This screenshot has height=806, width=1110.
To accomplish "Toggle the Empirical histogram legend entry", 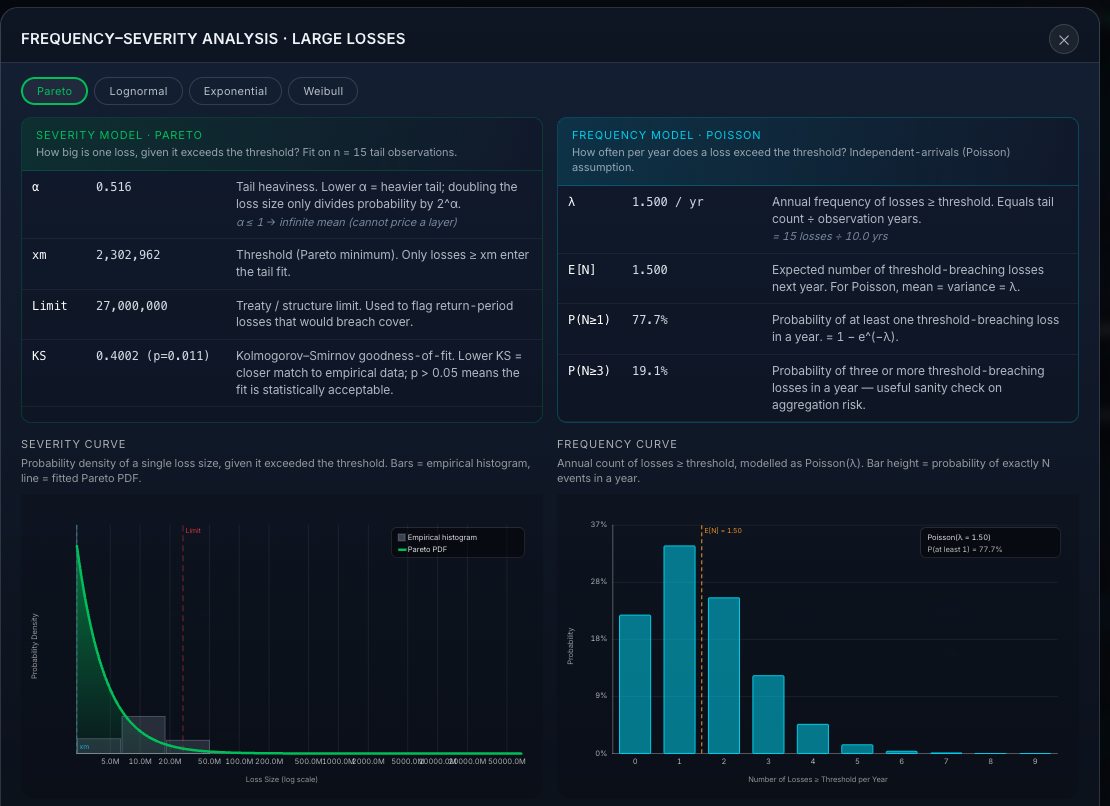I will 437,538.
